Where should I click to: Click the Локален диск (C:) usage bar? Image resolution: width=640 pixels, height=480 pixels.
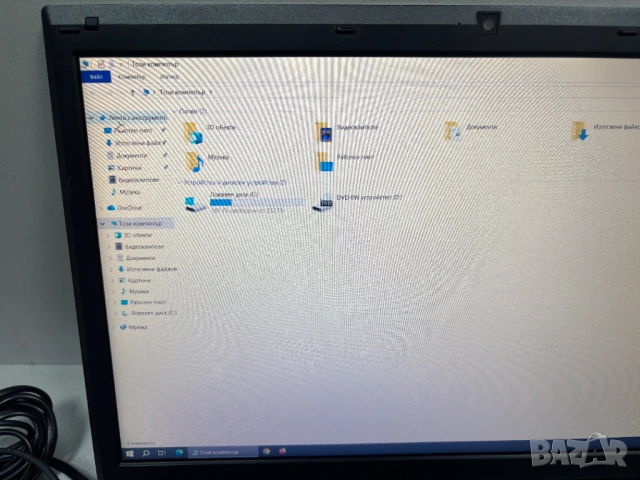click(x=256, y=202)
